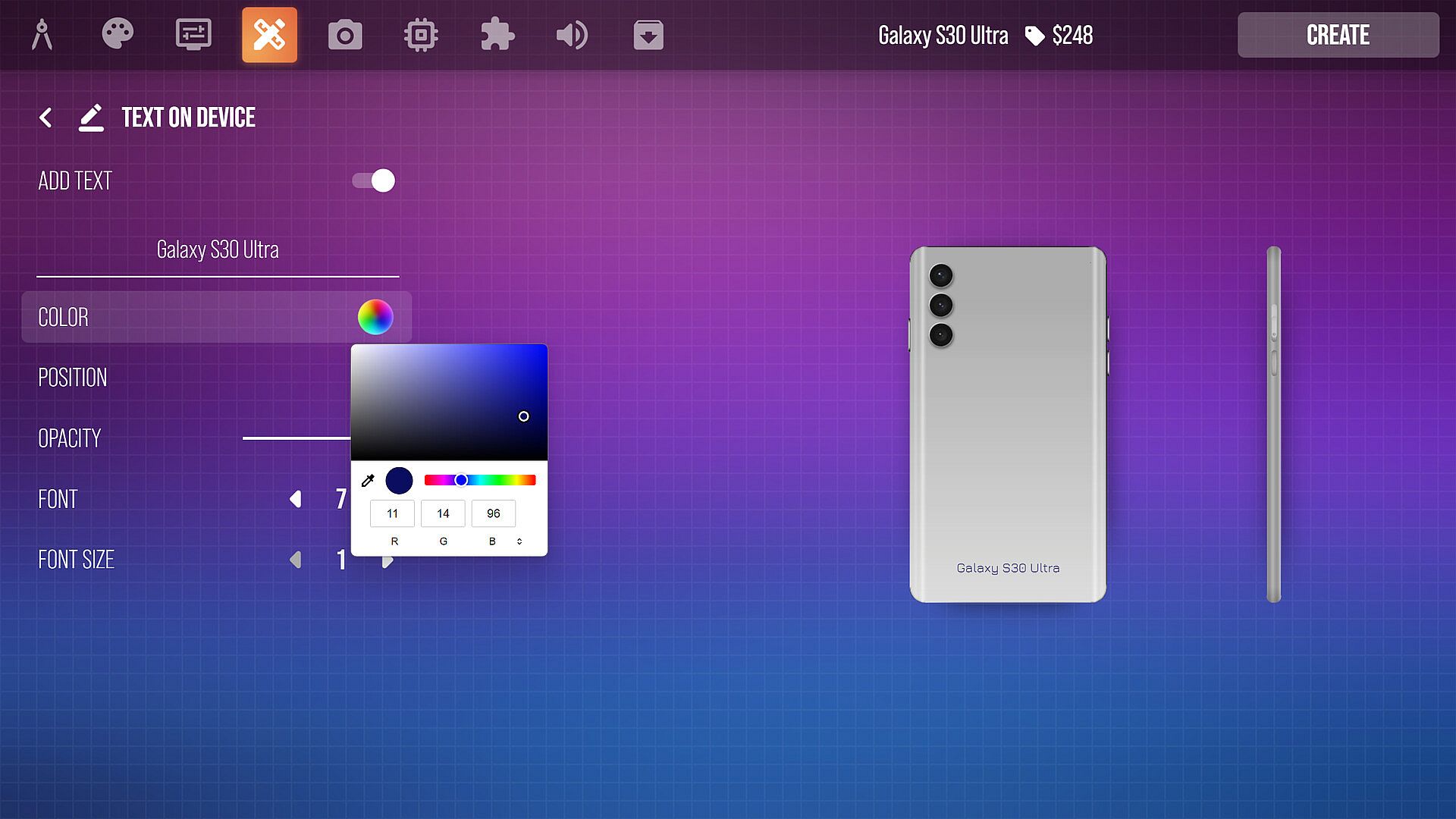Open the packaging box tab
This screenshot has width=1456, height=819.
(x=648, y=35)
